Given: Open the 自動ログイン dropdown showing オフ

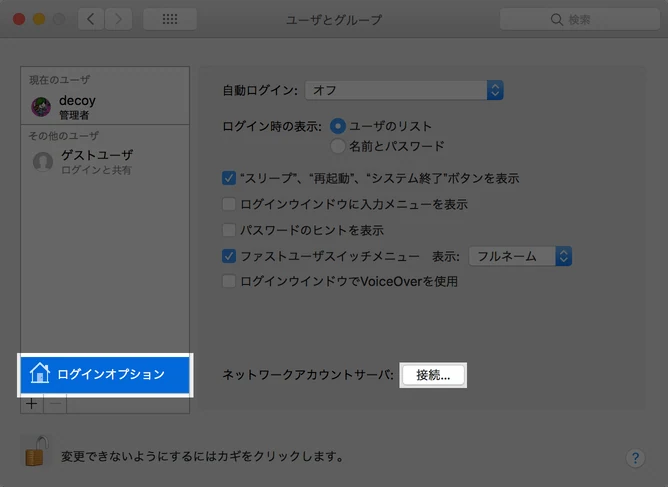Looking at the screenshot, I should coord(404,90).
